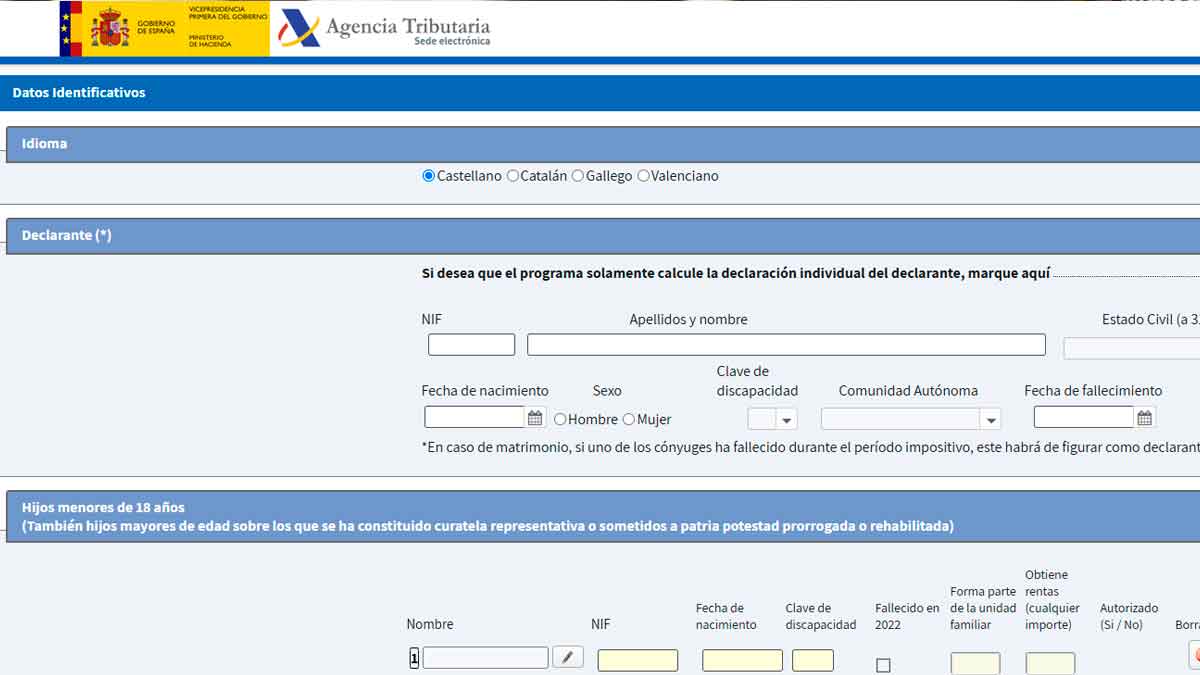Select Castellano language option
Screen dimensions: 1200x675
pyautogui.click(x=429, y=176)
